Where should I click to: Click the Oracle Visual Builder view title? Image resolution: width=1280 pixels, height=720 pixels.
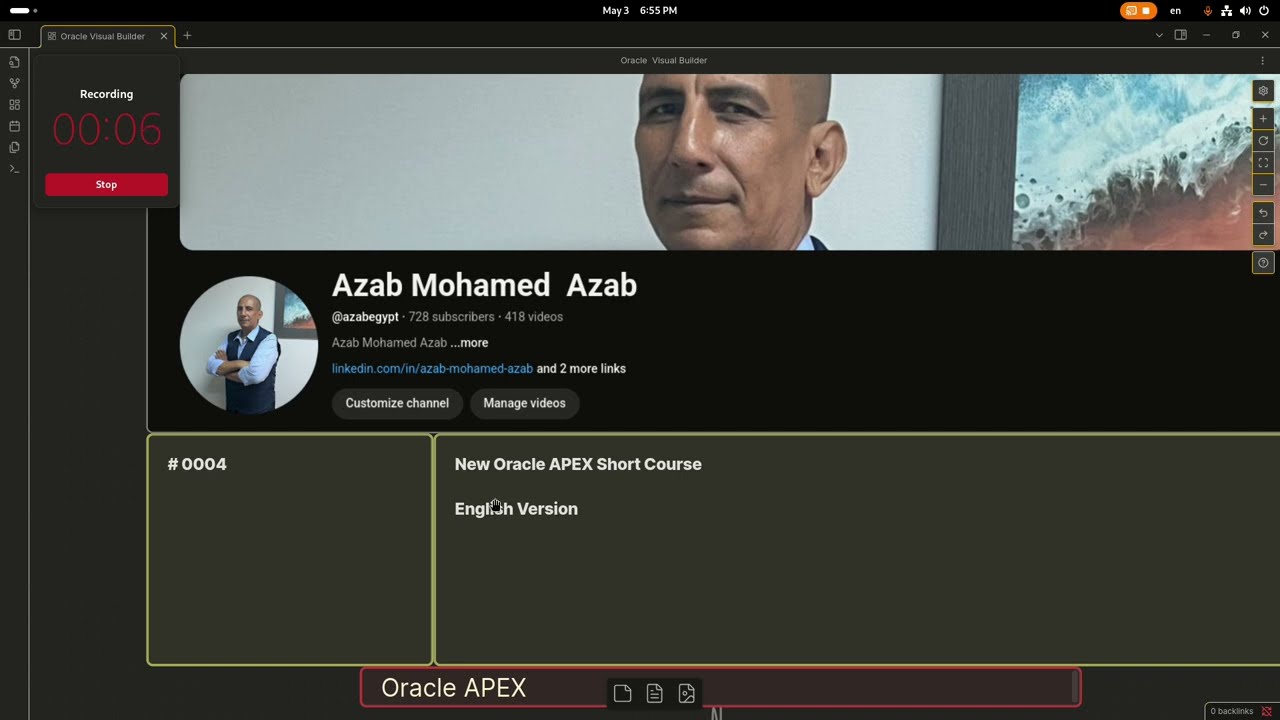coord(663,60)
